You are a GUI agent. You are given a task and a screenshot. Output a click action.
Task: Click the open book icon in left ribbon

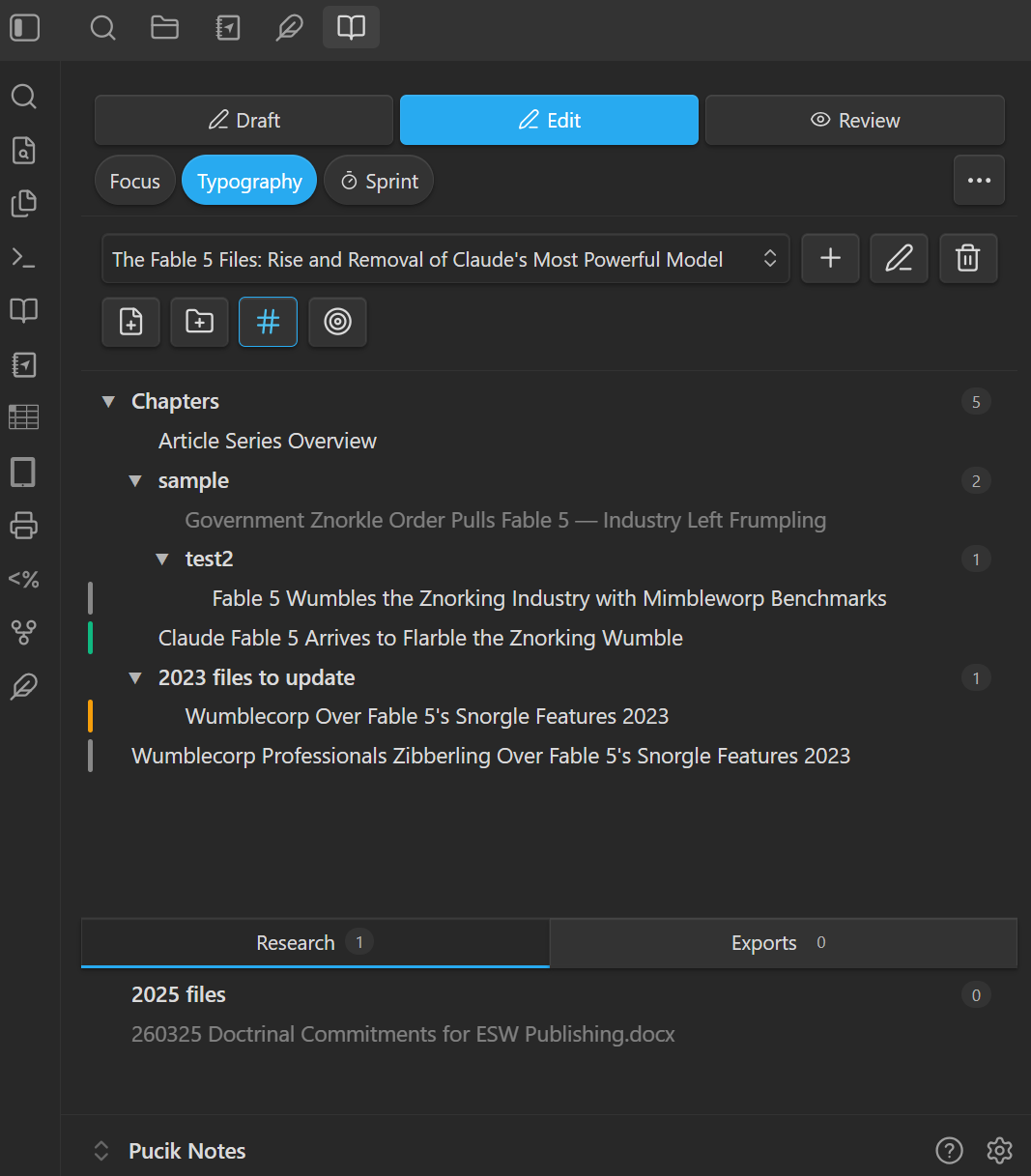pos(23,310)
